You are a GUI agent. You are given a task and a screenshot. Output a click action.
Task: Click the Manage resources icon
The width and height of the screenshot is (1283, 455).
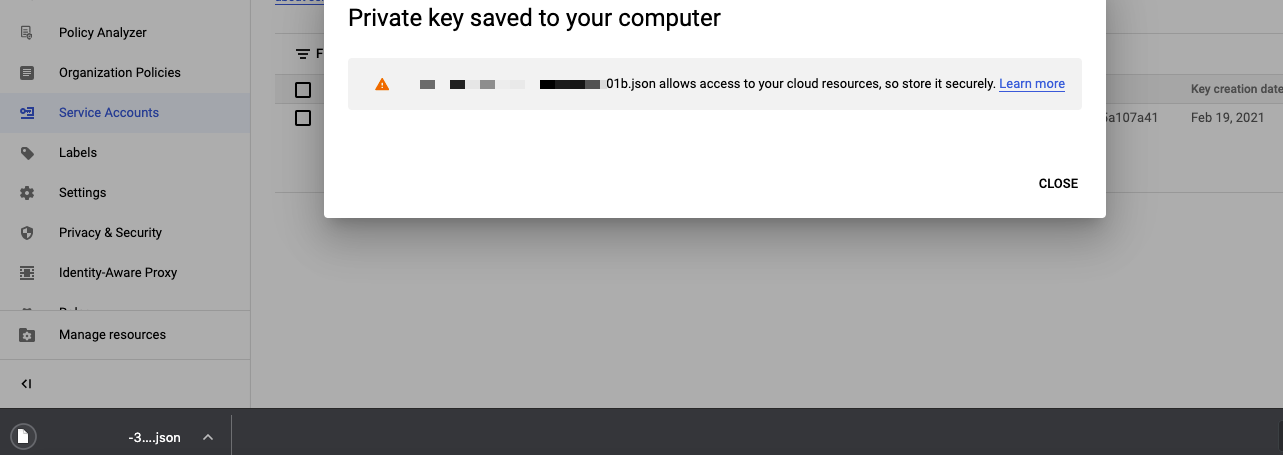tap(27, 335)
